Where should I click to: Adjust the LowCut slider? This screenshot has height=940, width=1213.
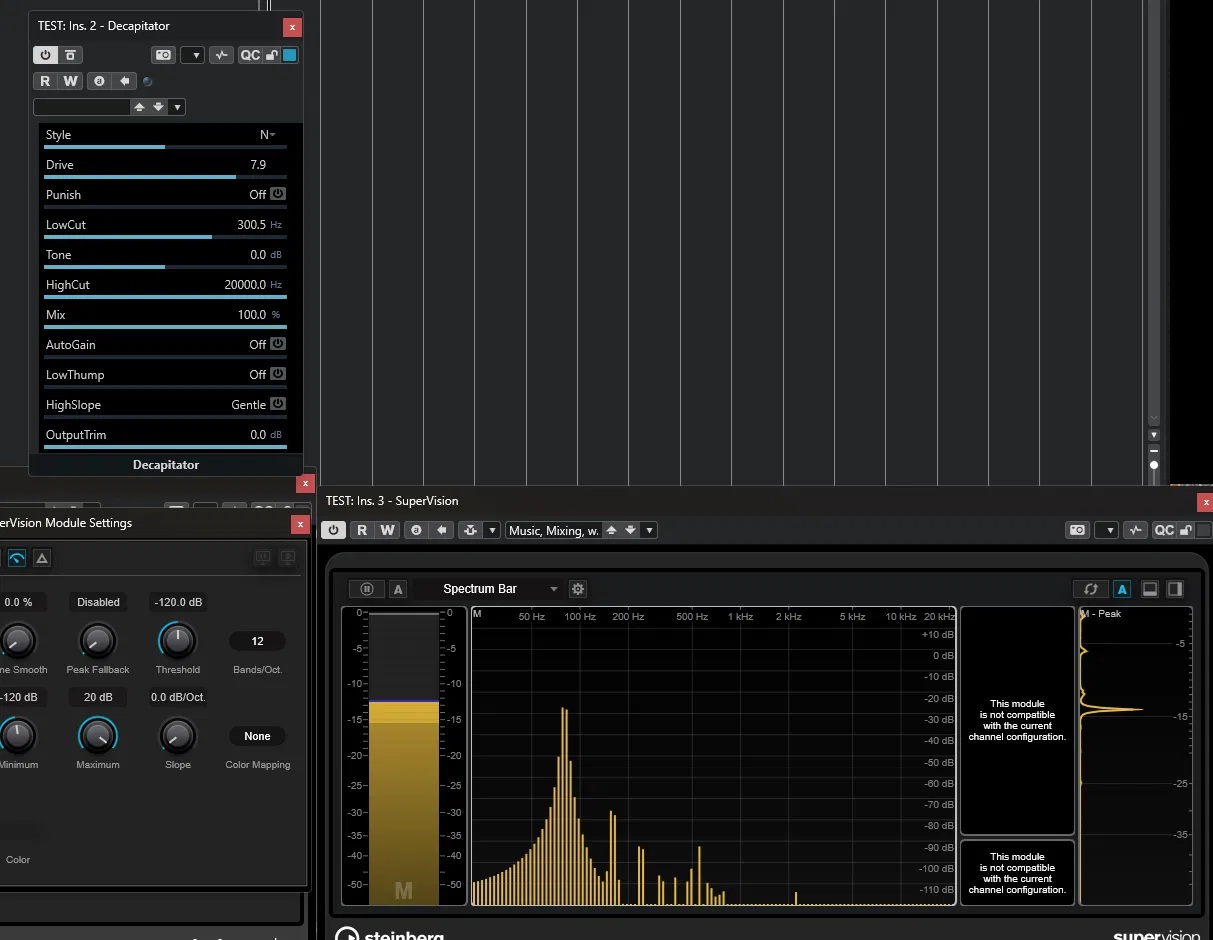(165, 237)
